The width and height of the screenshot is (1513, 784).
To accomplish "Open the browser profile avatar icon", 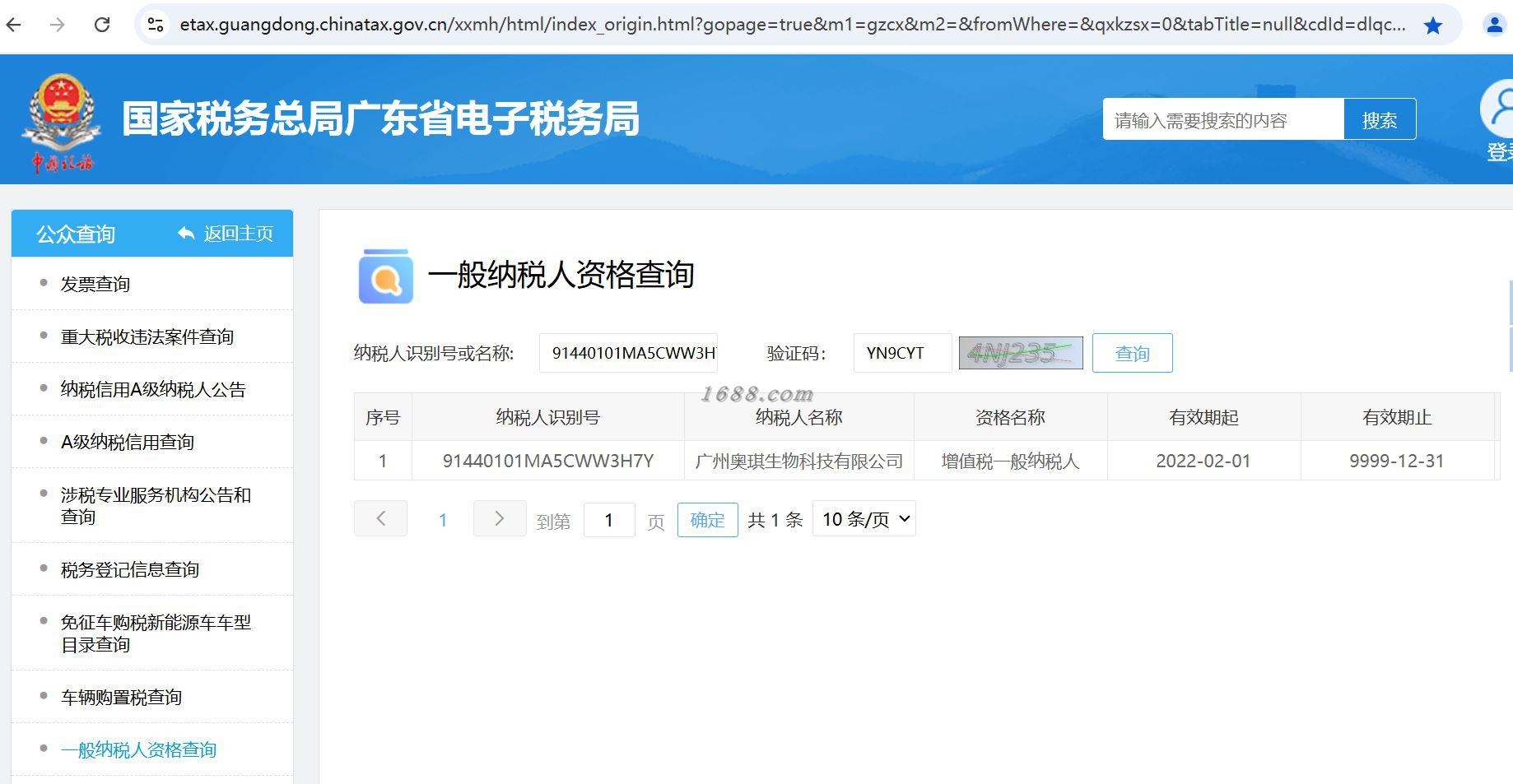I will pyautogui.click(x=1494, y=25).
